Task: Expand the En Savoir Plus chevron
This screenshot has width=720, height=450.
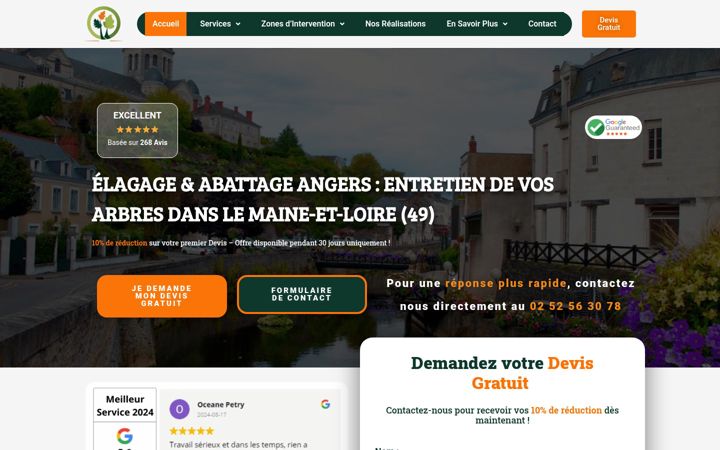Action: (505, 24)
